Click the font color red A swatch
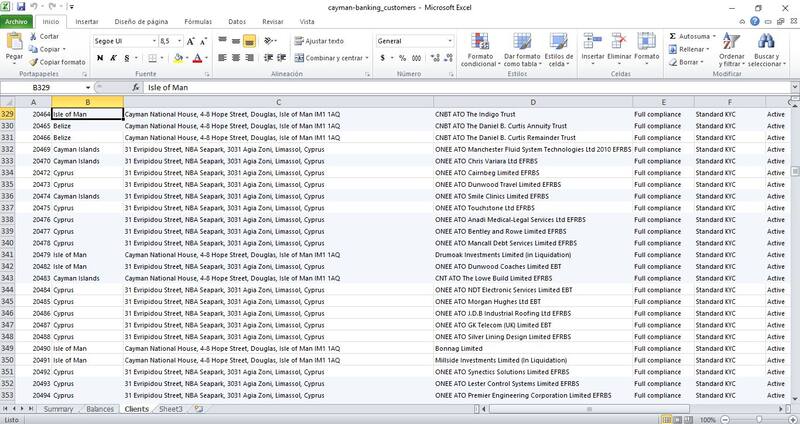 [196, 58]
